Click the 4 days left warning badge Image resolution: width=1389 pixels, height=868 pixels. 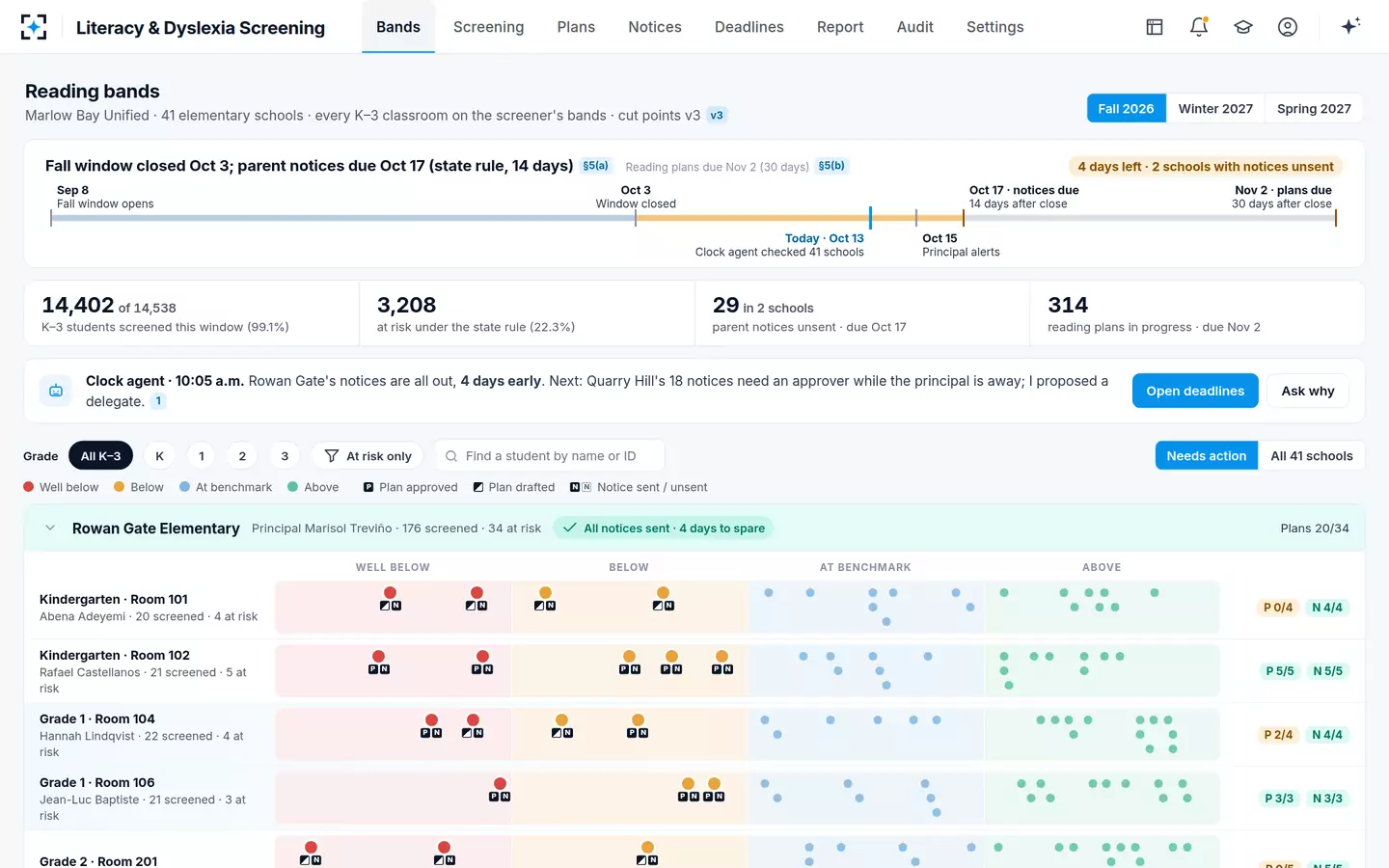point(1206,166)
